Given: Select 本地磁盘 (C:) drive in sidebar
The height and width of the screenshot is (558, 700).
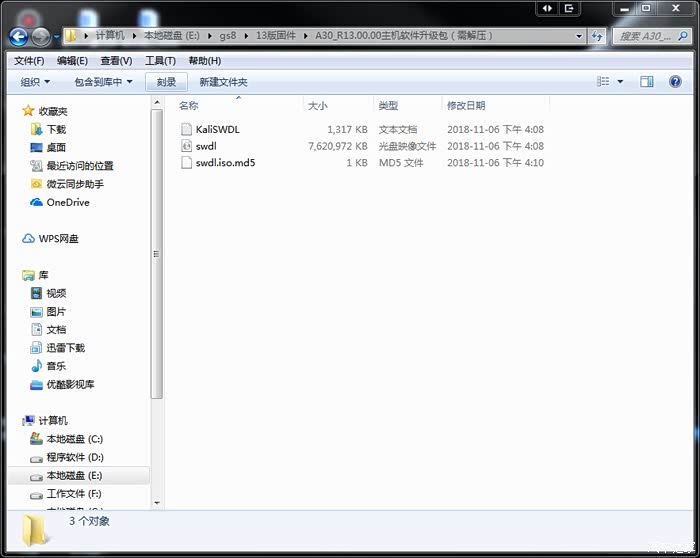Looking at the screenshot, I should pyautogui.click(x=74, y=439).
